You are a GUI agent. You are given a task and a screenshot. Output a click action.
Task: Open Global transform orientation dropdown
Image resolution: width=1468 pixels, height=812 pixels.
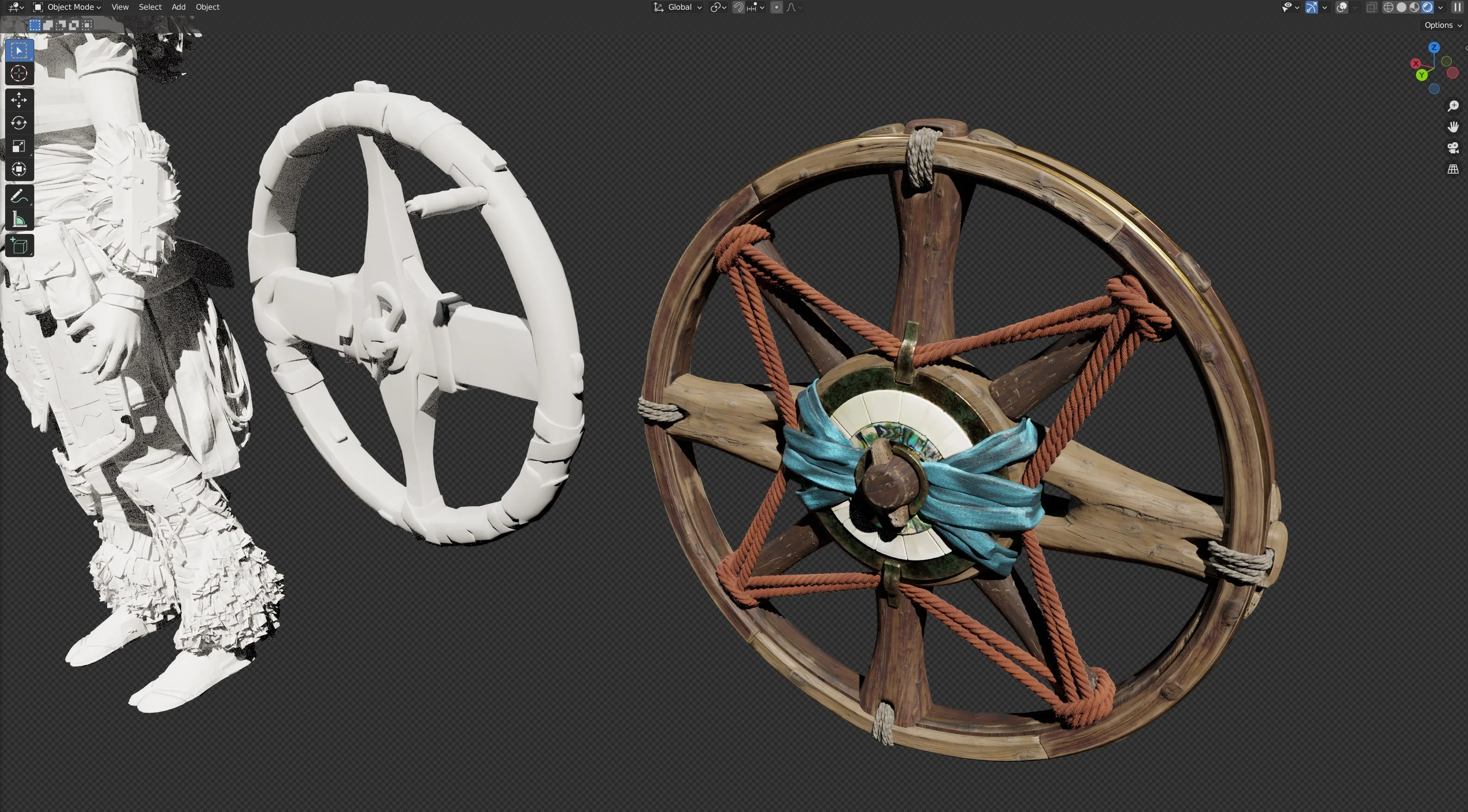[x=678, y=7]
